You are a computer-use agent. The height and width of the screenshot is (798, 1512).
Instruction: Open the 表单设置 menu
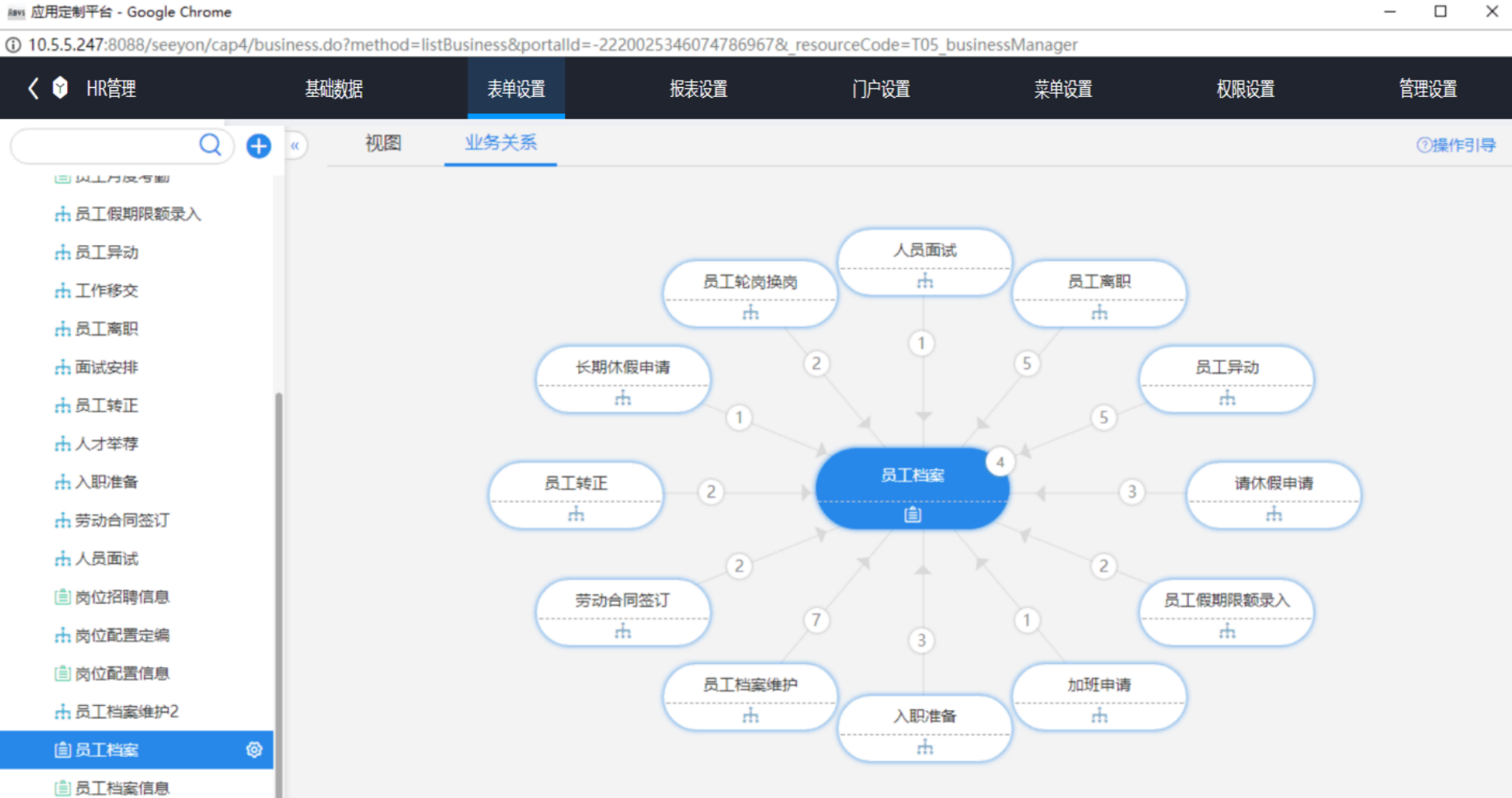pyautogui.click(x=516, y=89)
